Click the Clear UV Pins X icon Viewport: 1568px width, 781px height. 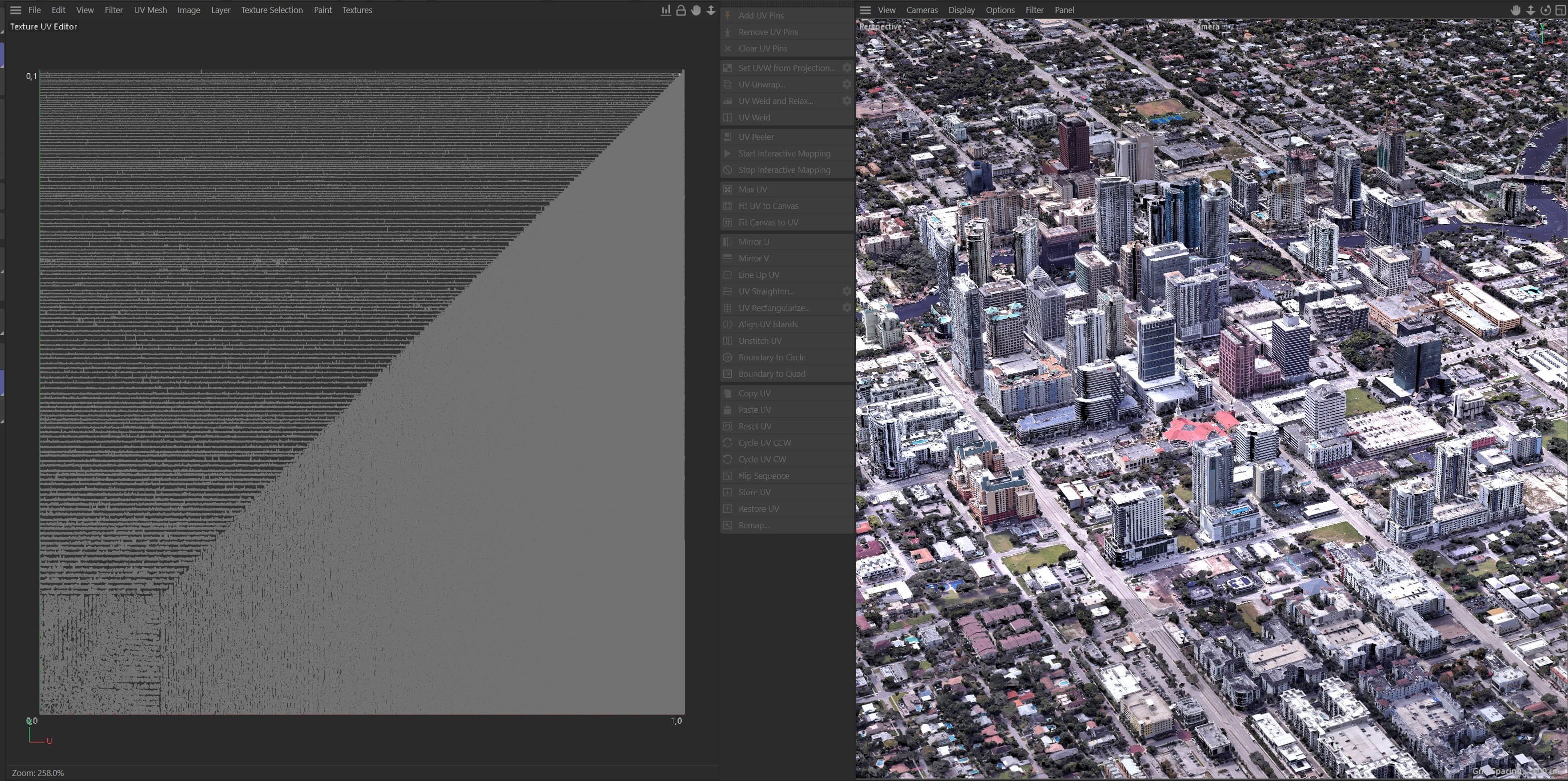tap(727, 48)
